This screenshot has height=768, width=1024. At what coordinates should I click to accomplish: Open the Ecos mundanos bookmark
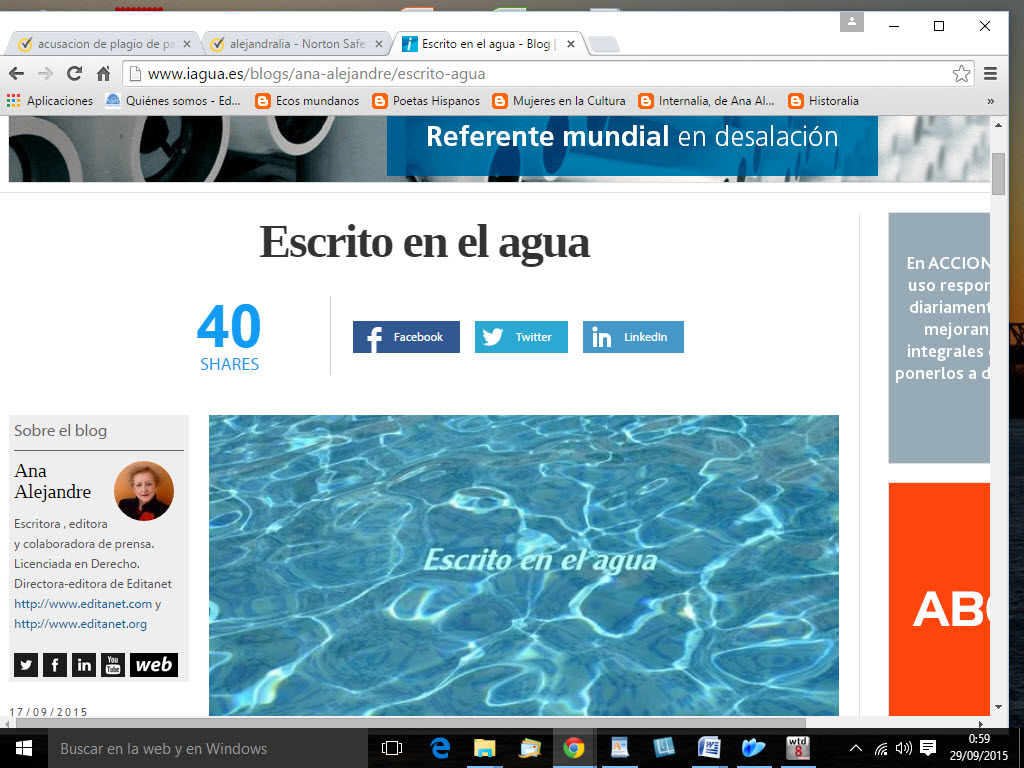tap(307, 101)
